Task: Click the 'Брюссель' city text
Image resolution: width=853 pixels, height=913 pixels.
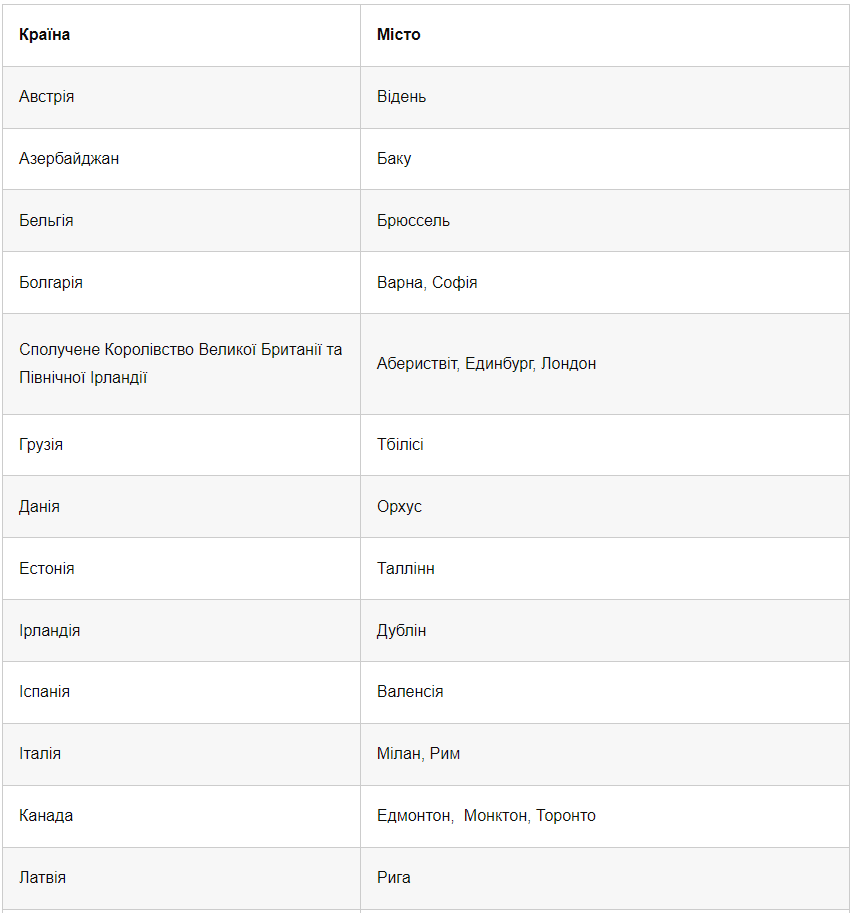Action: click(413, 221)
